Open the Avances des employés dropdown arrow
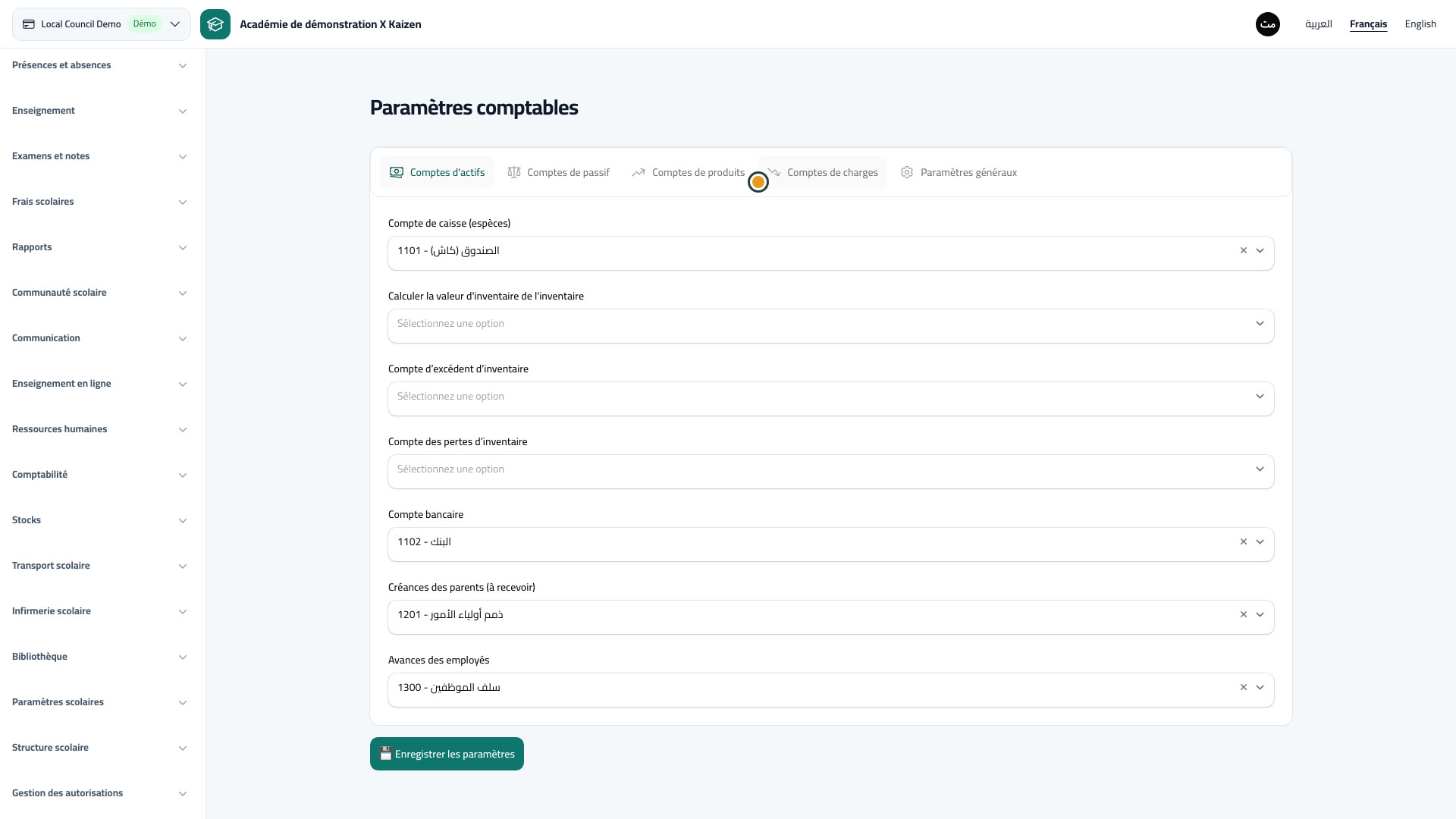This screenshot has height=819, width=1456. 1260,687
